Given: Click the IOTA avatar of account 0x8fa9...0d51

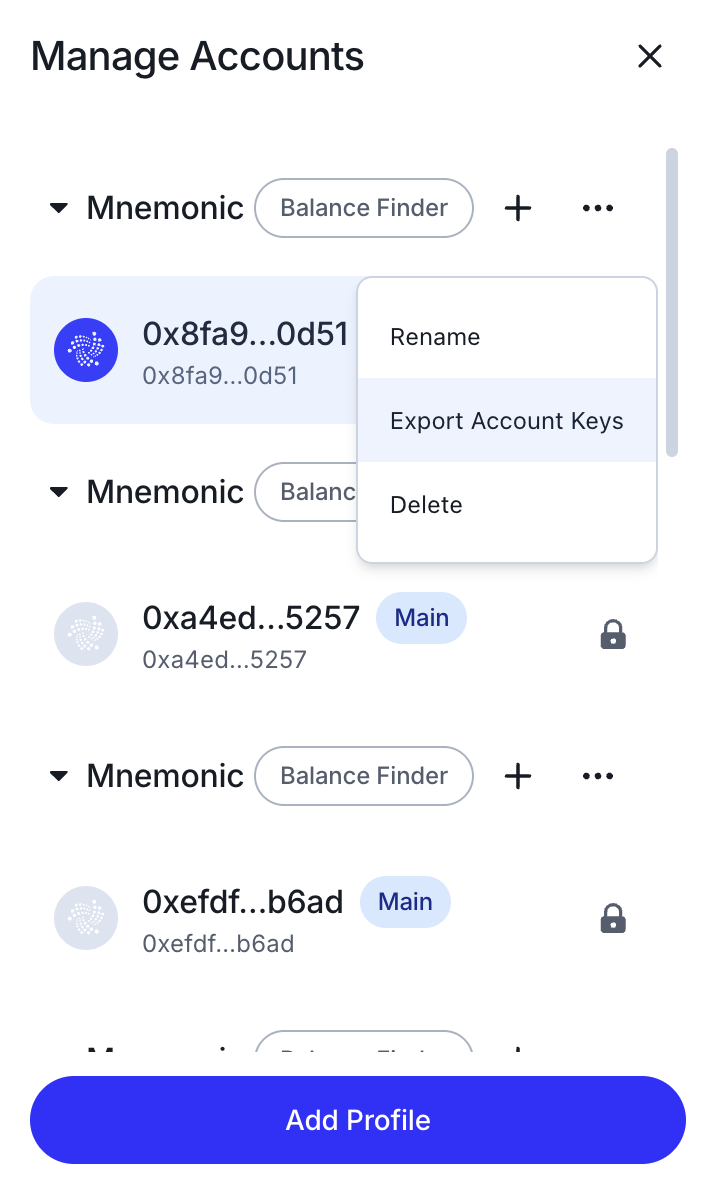Looking at the screenshot, I should click(85, 350).
